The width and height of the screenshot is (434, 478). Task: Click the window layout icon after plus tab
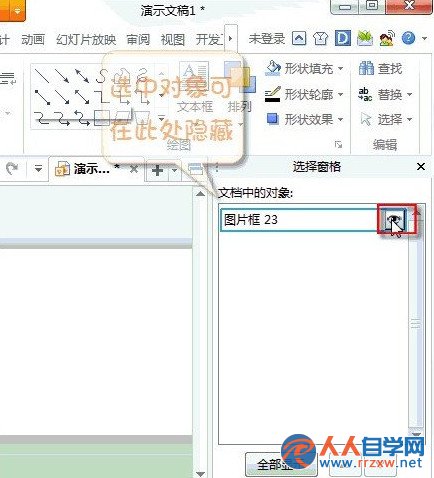pos(195,169)
